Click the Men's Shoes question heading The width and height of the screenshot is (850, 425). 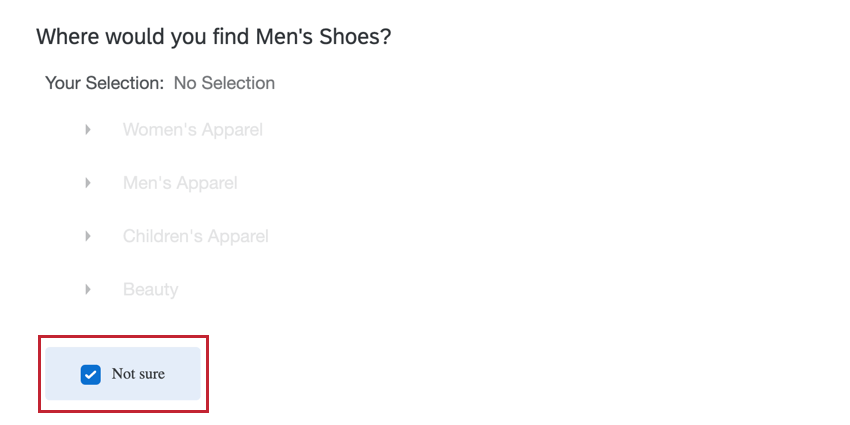coord(213,38)
